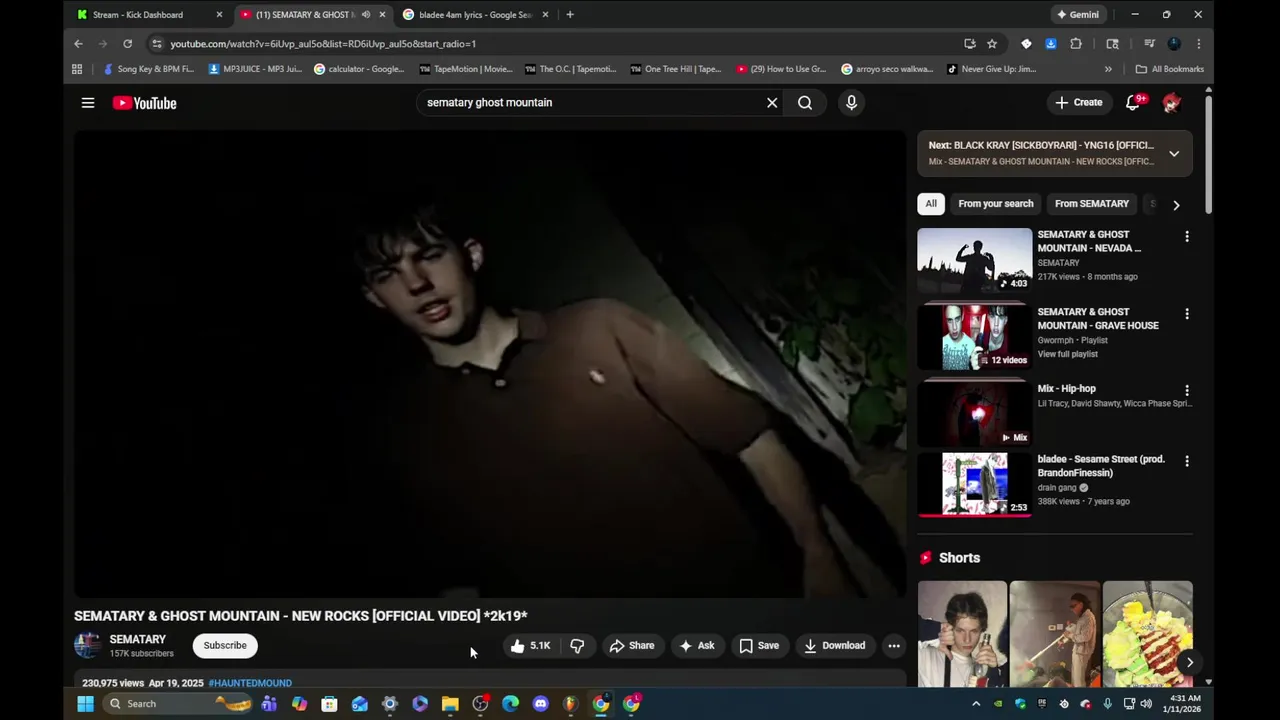Download the video
This screenshot has width=1280, height=720.
(x=835, y=646)
